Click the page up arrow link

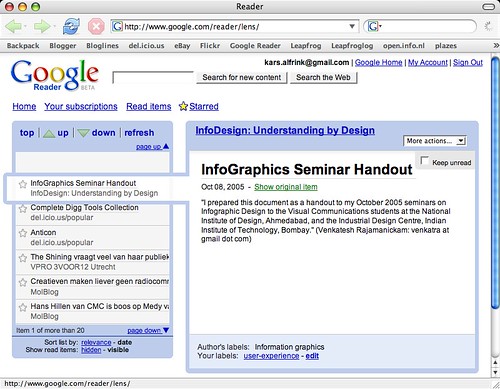pyautogui.click(x=152, y=147)
